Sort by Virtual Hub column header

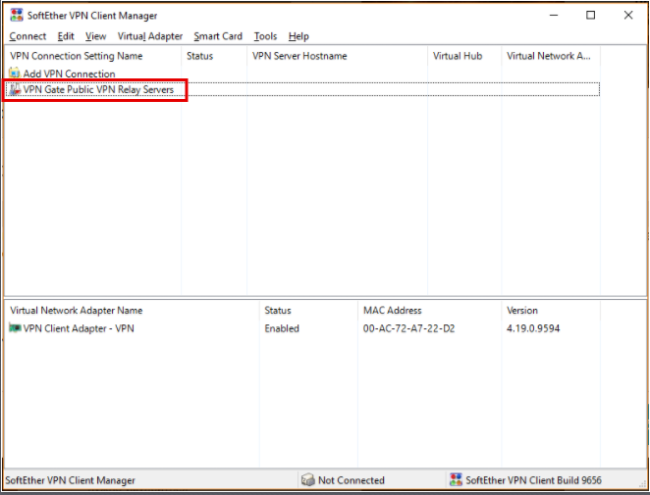coord(464,56)
